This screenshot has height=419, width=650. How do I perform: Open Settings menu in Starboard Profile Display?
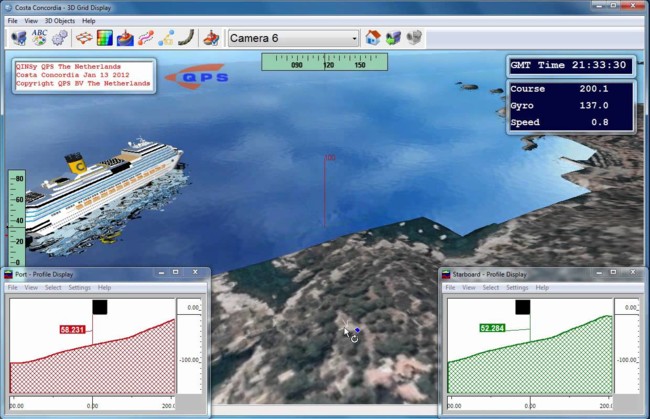517,287
